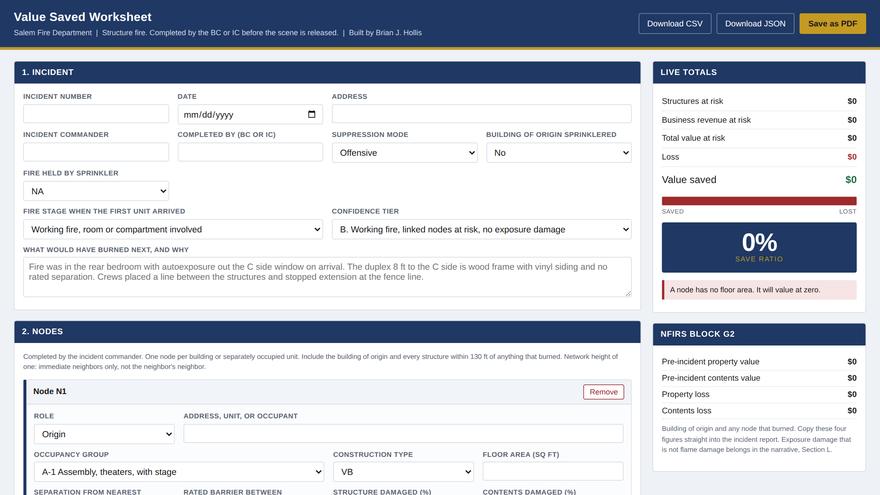
Task: Focus the Completed By field
Action: [x=250, y=152]
